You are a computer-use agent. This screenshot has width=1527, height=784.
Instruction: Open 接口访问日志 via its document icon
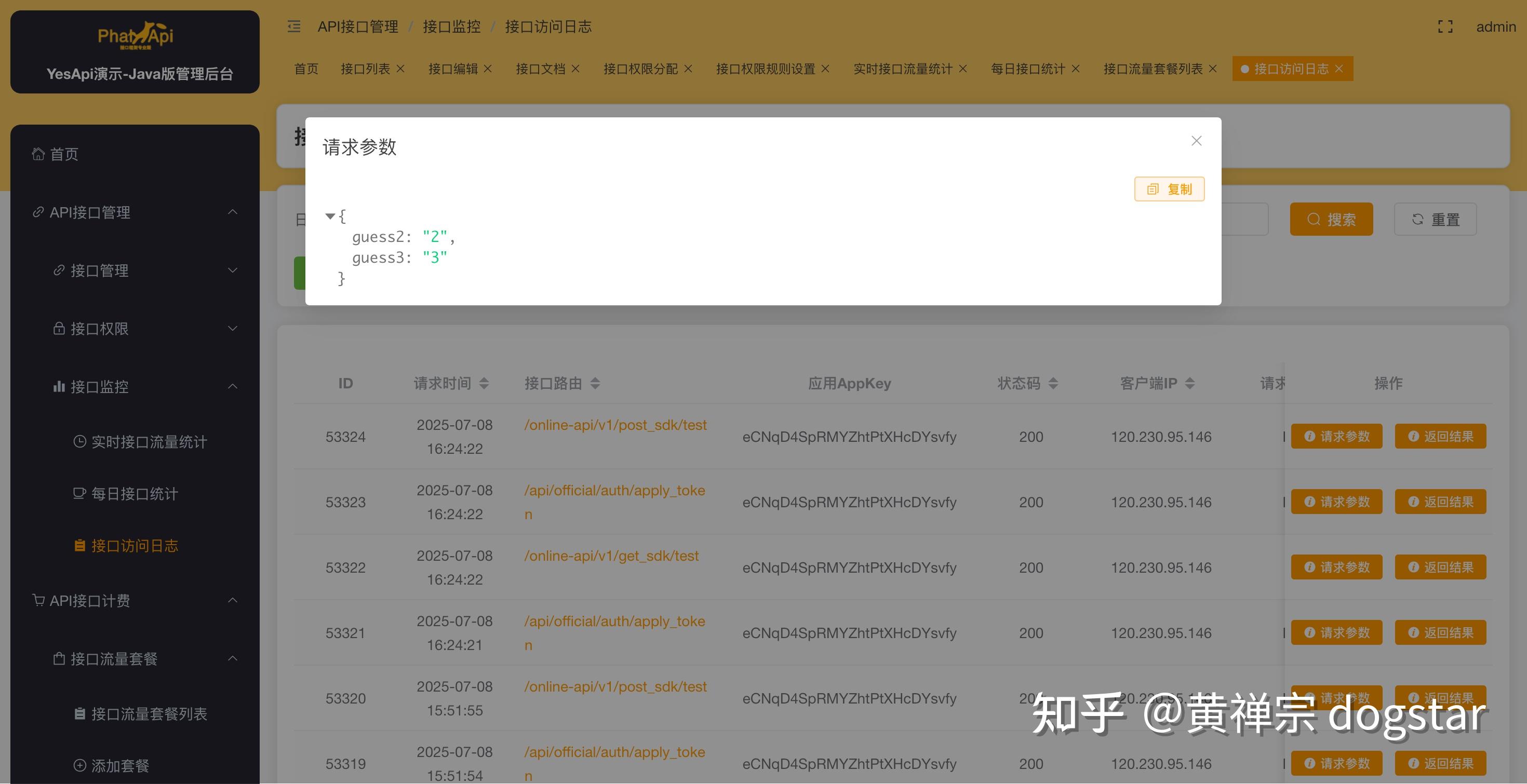click(x=81, y=545)
